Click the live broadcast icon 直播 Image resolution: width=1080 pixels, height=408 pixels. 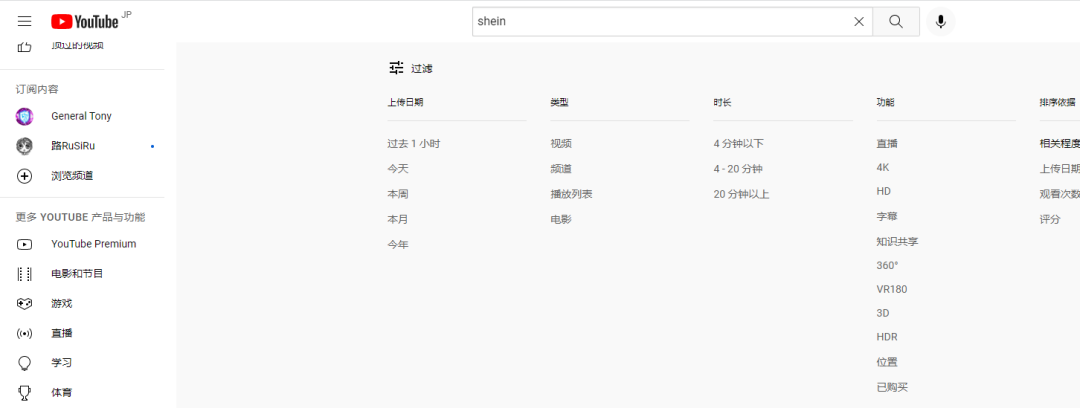click(24, 334)
